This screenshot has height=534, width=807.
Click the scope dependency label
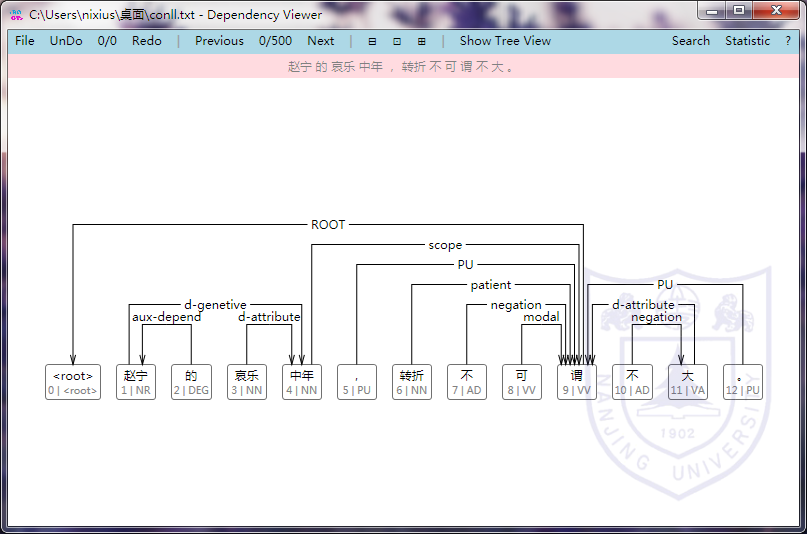445,245
